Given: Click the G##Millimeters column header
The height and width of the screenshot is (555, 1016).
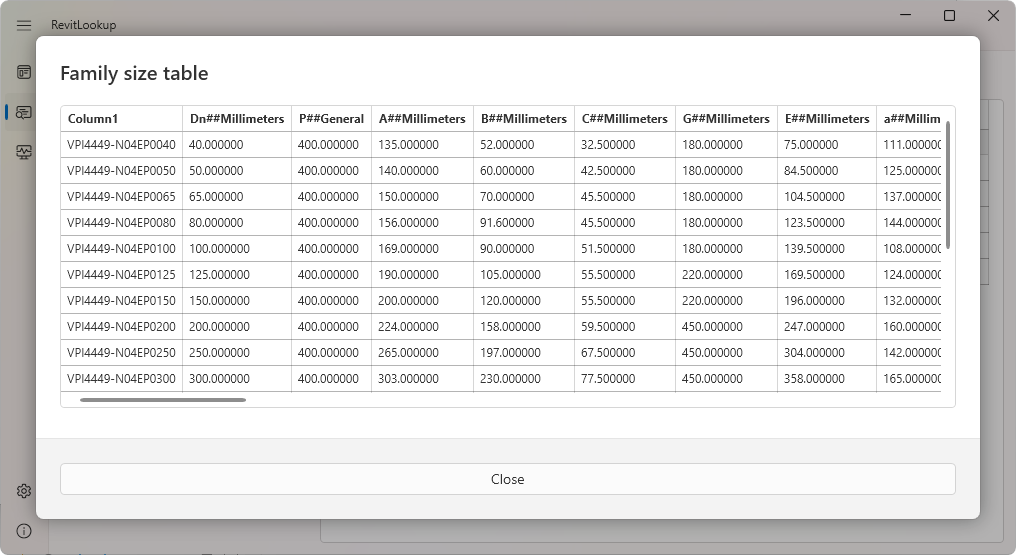Looking at the screenshot, I should coord(725,119).
